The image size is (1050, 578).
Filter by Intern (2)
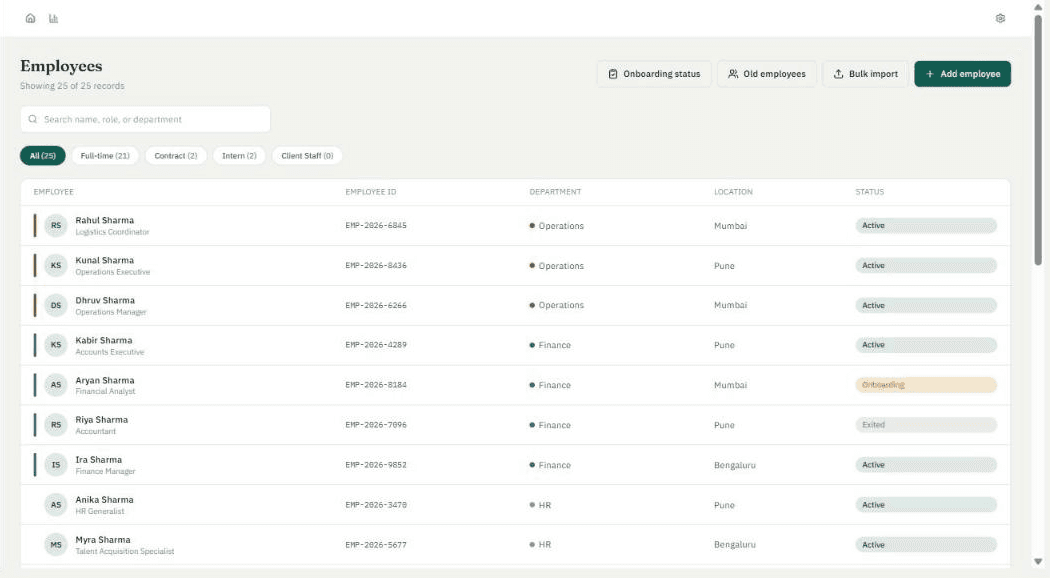(239, 155)
